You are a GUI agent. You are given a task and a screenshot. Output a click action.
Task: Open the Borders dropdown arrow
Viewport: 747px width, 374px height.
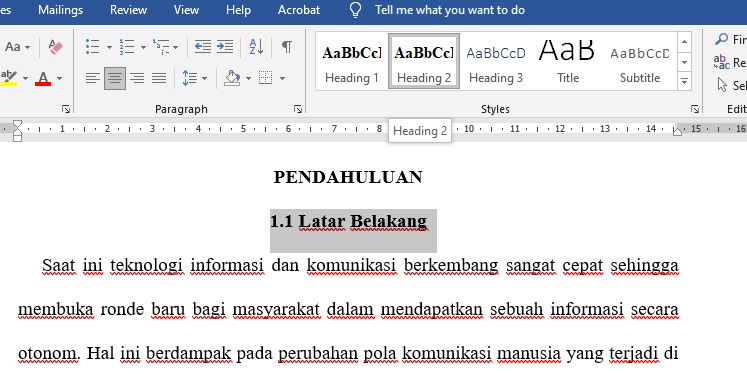pyautogui.click(x=282, y=78)
